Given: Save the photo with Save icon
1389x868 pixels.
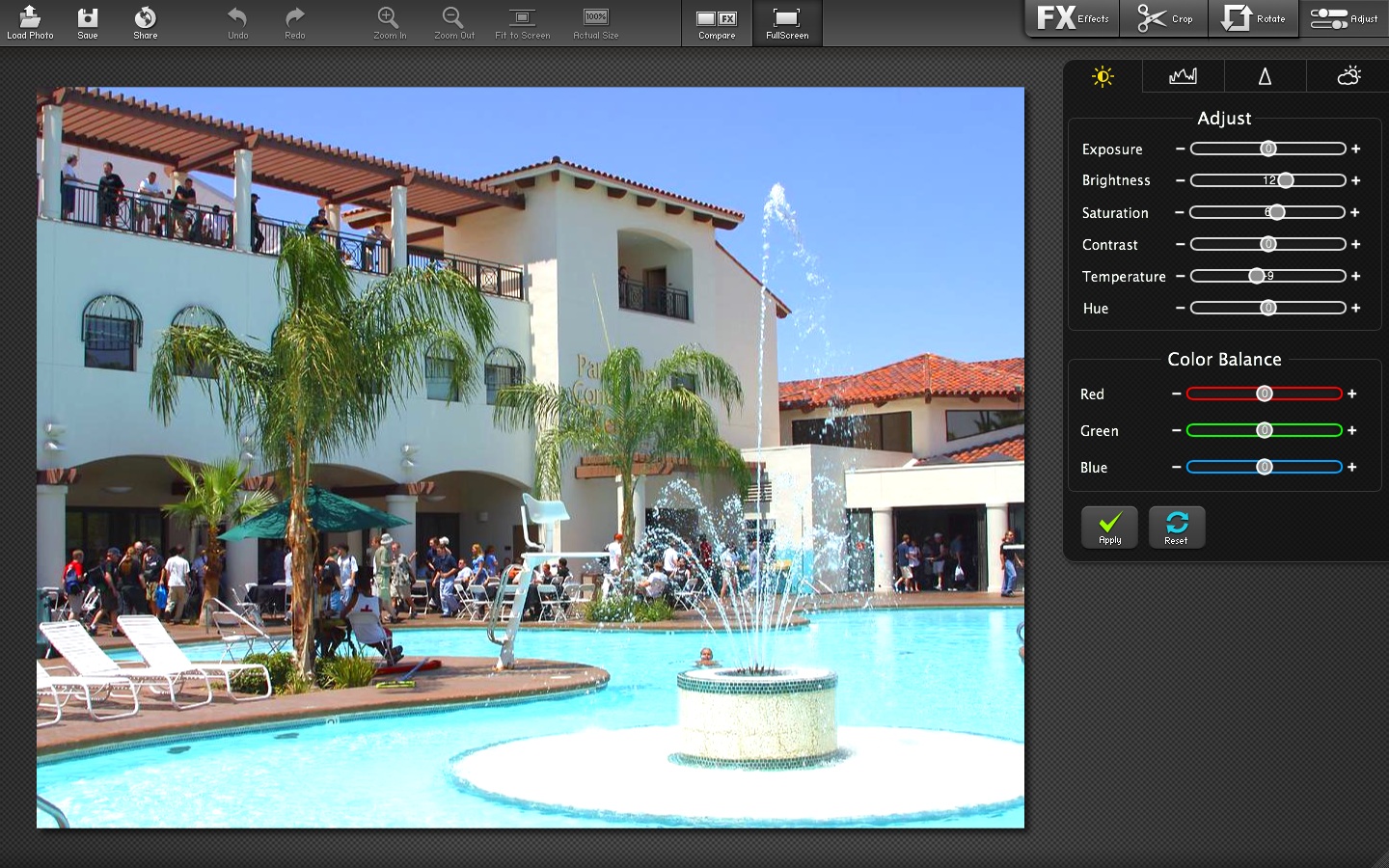Looking at the screenshot, I should tap(88, 22).
